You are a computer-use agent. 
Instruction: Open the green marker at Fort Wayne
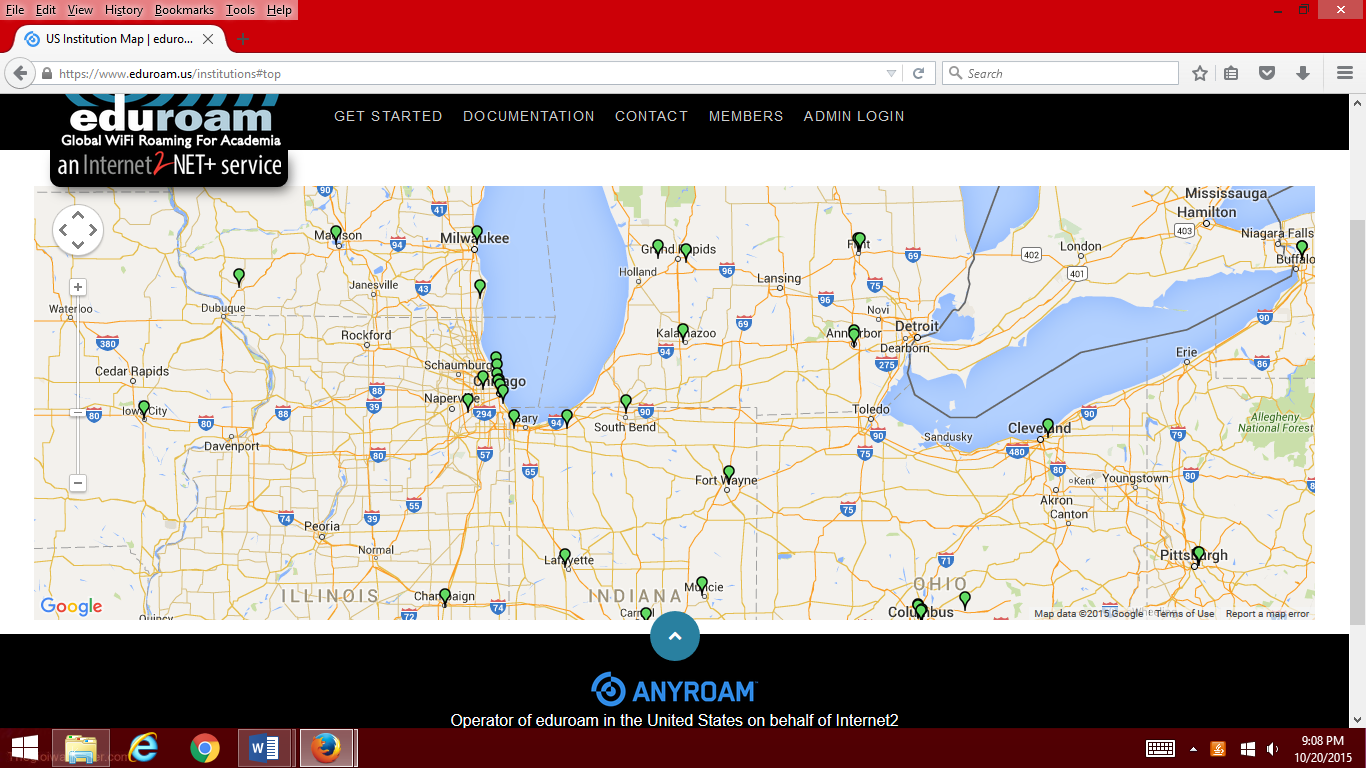point(729,474)
